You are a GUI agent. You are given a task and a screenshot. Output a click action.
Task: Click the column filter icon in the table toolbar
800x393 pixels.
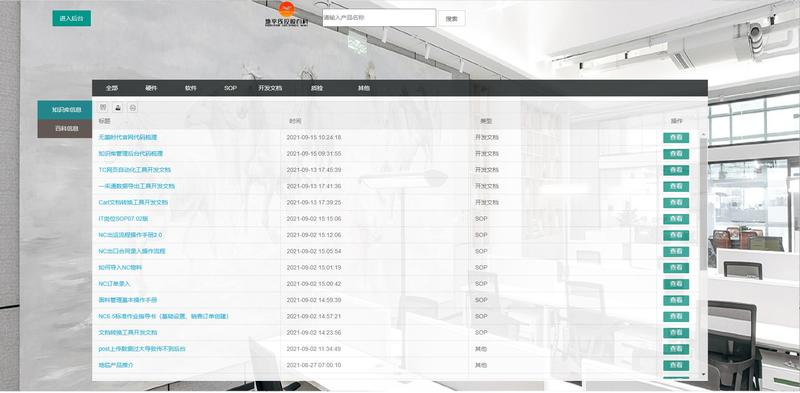click(x=103, y=107)
